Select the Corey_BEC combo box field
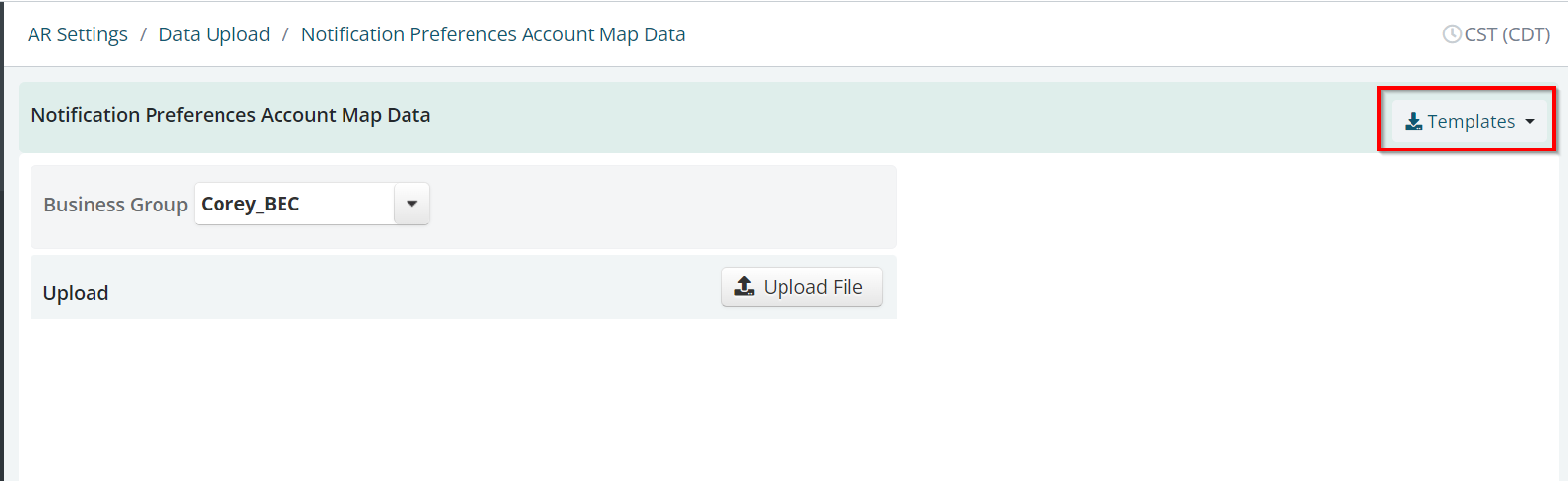The height and width of the screenshot is (481, 1568). (x=312, y=204)
